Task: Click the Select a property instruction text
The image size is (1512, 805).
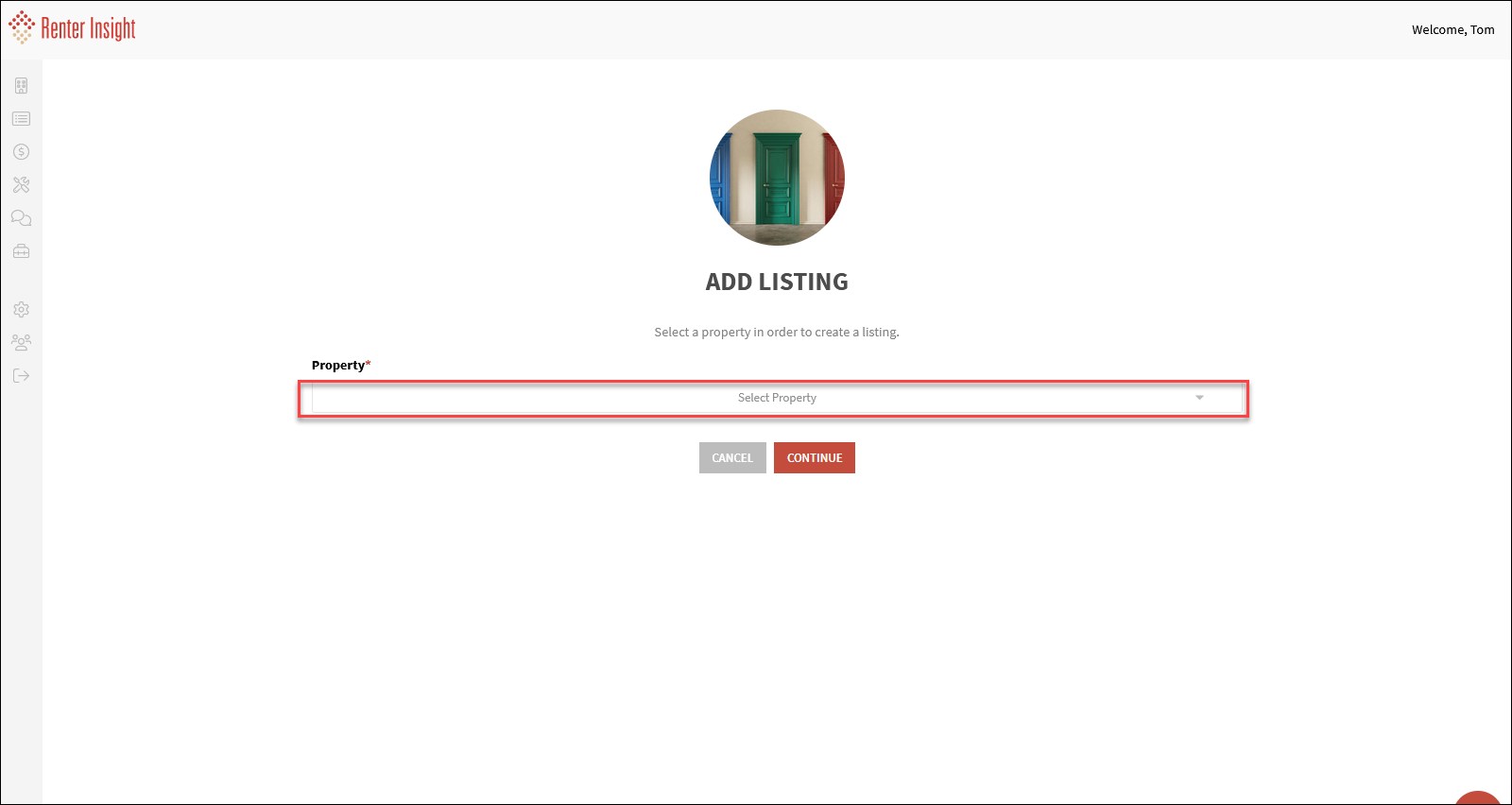Action: pos(777,333)
